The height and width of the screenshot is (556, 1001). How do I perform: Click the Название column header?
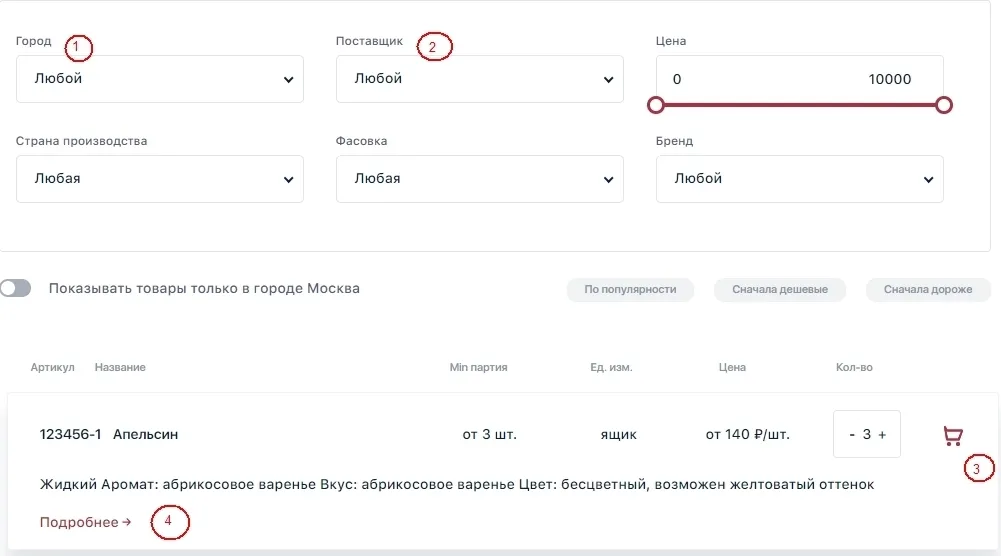tap(120, 367)
